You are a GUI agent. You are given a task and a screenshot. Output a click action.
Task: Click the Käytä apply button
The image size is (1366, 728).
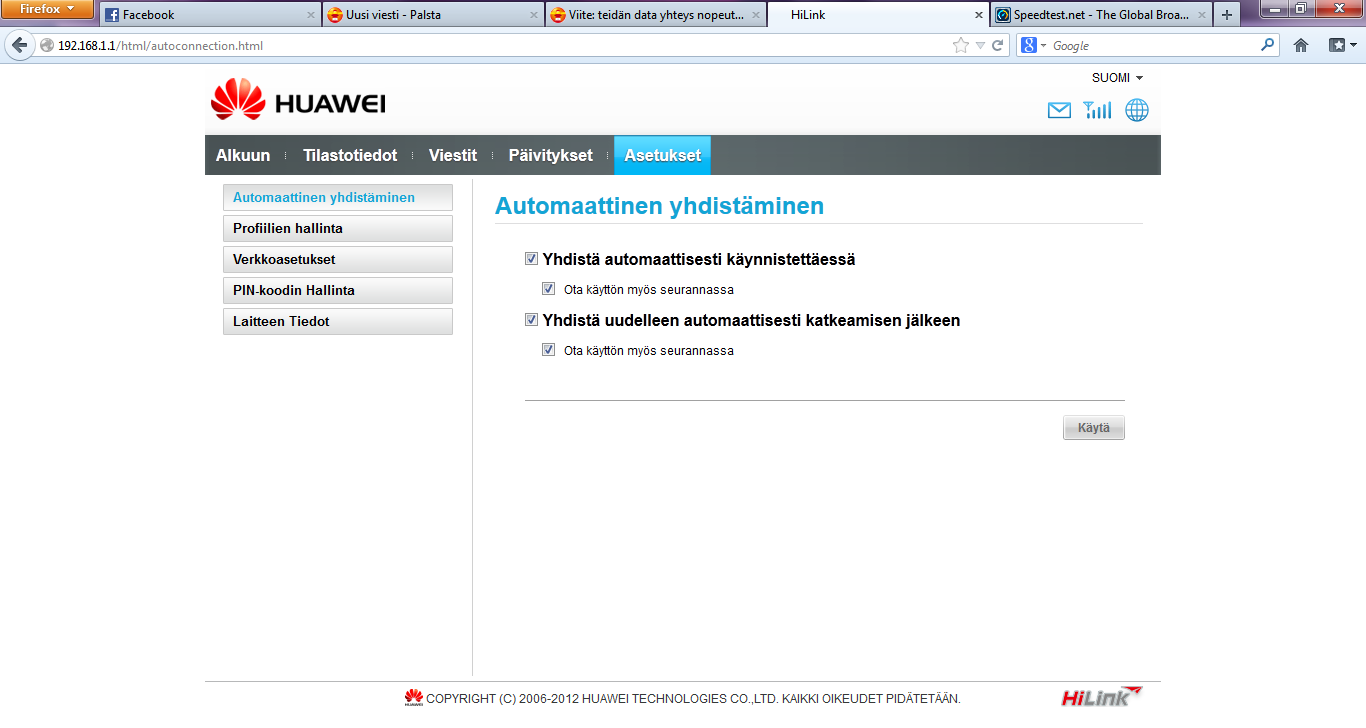pos(1094,428)
